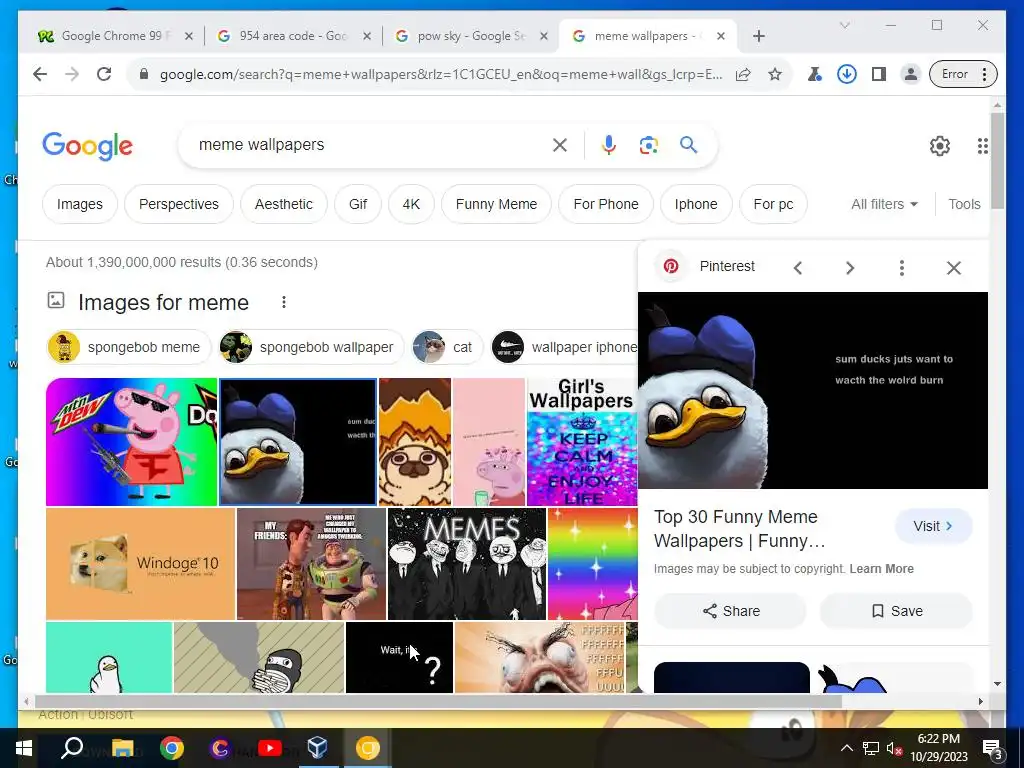The height and width of the screenshot is (768, 1024).
Task: Open more options beside Images for meme
Action: (283, 302)
